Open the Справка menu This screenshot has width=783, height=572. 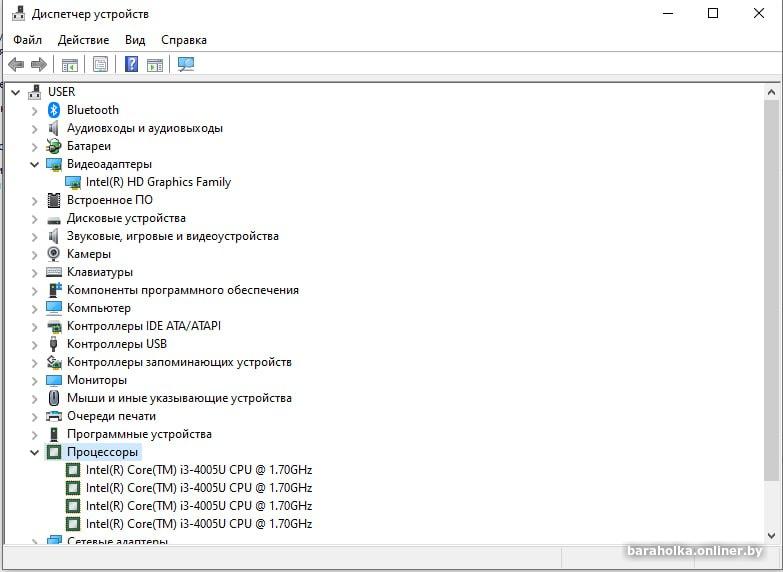[x=184, y=40]
